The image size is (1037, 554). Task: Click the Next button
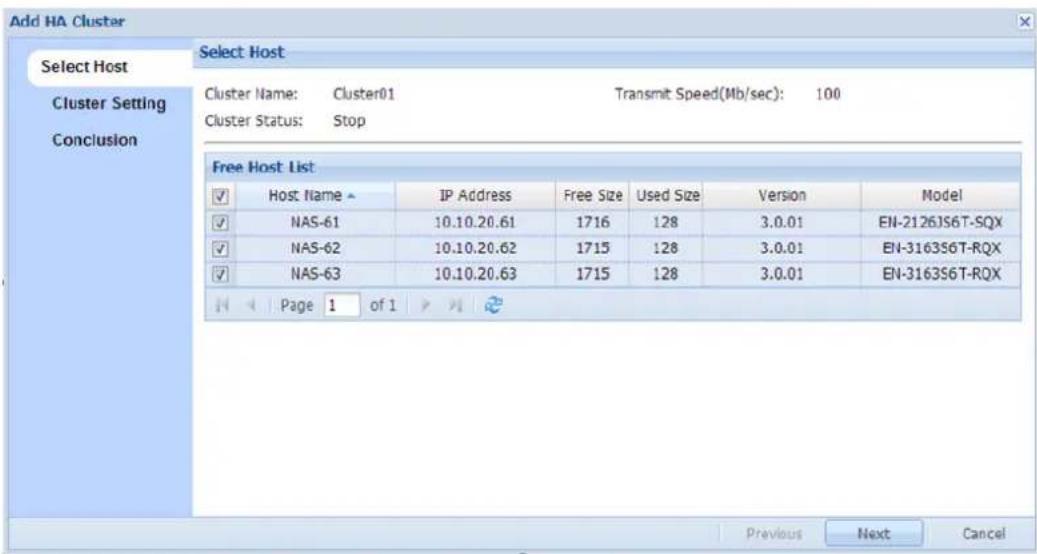(873, 534)
